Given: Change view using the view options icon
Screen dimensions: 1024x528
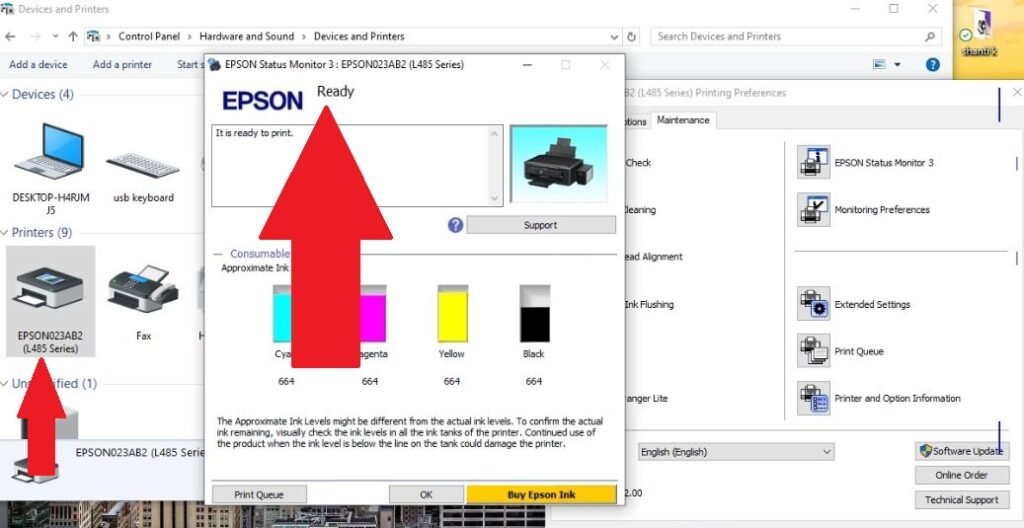Looking at the screenshot, I should click(879, 64).
